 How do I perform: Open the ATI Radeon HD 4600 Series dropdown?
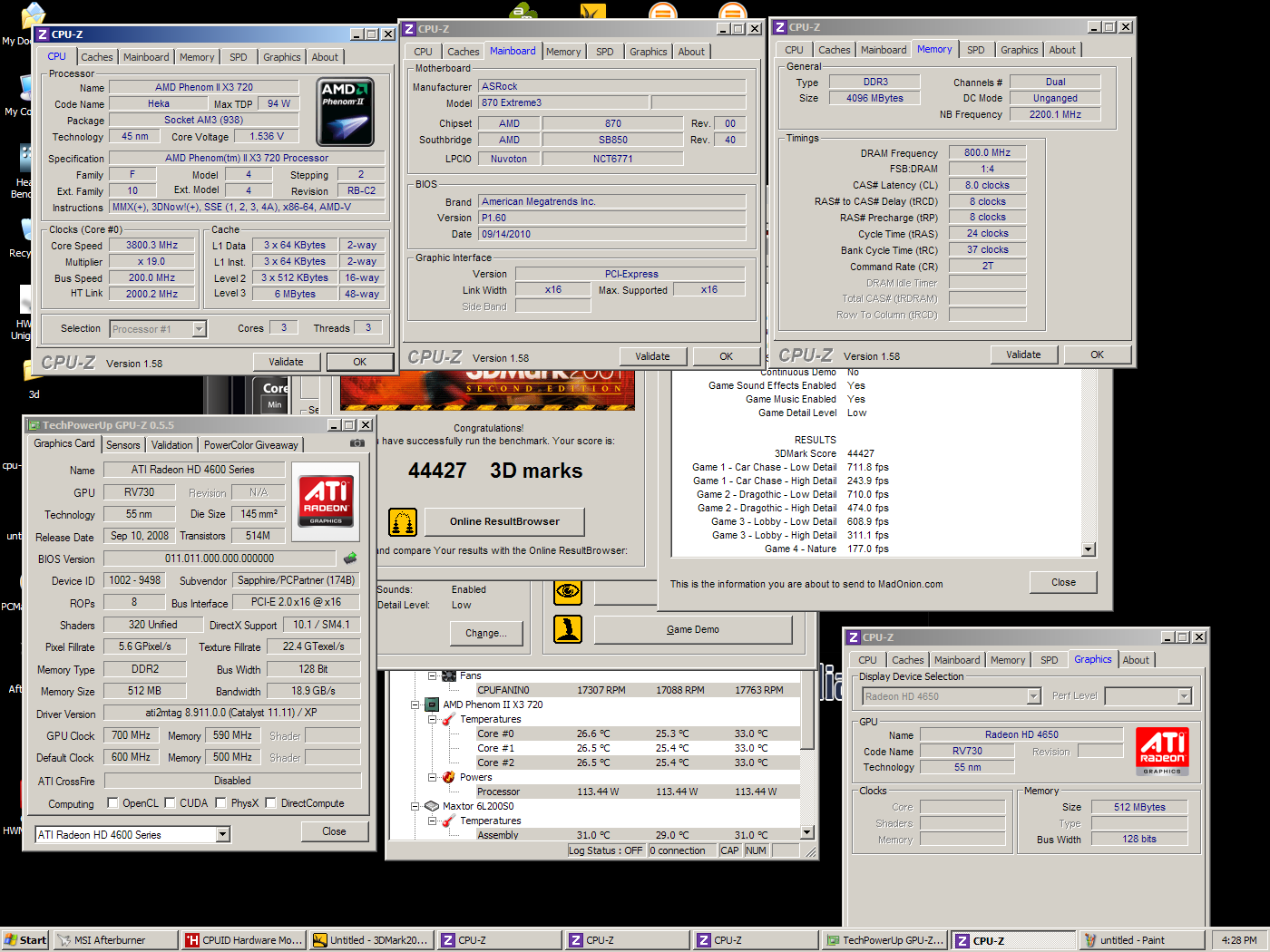point(222,835)
